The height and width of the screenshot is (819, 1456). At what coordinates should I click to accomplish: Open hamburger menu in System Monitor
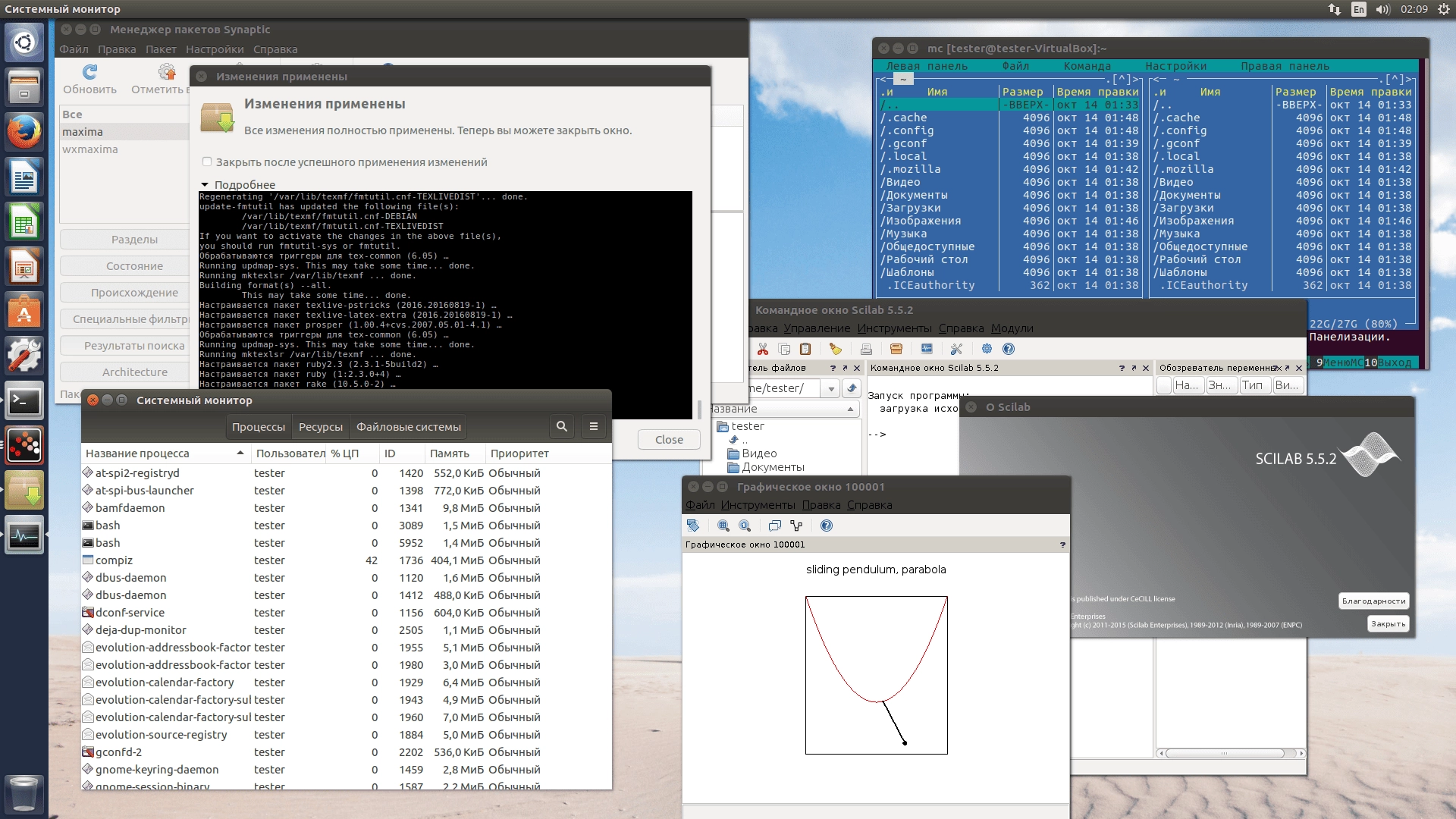(594, 426)
